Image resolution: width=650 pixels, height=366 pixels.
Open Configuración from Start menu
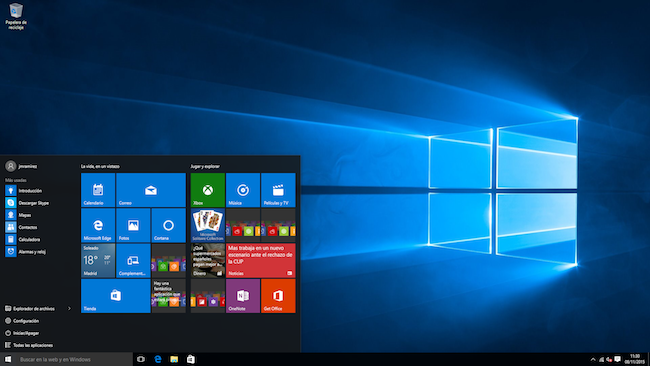22,321
